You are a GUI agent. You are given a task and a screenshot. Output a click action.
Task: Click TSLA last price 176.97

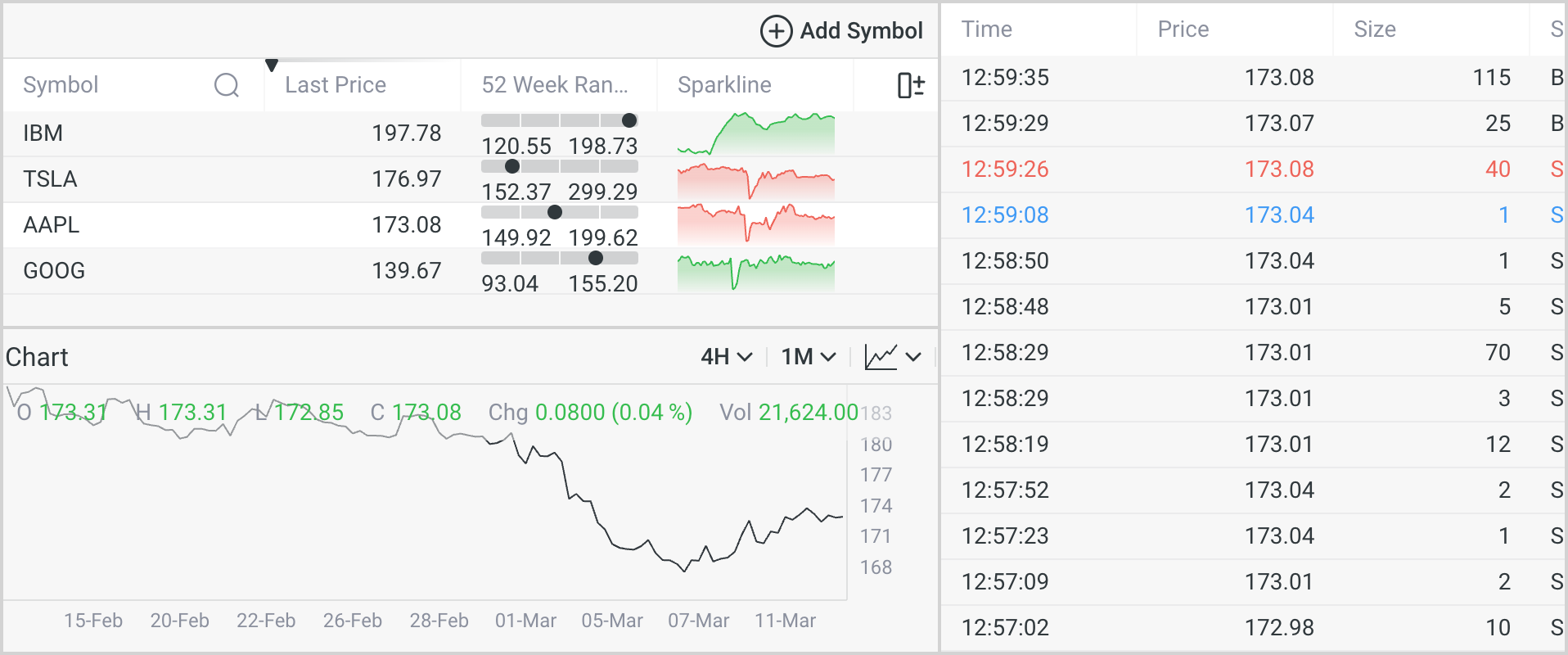point(406,178)
